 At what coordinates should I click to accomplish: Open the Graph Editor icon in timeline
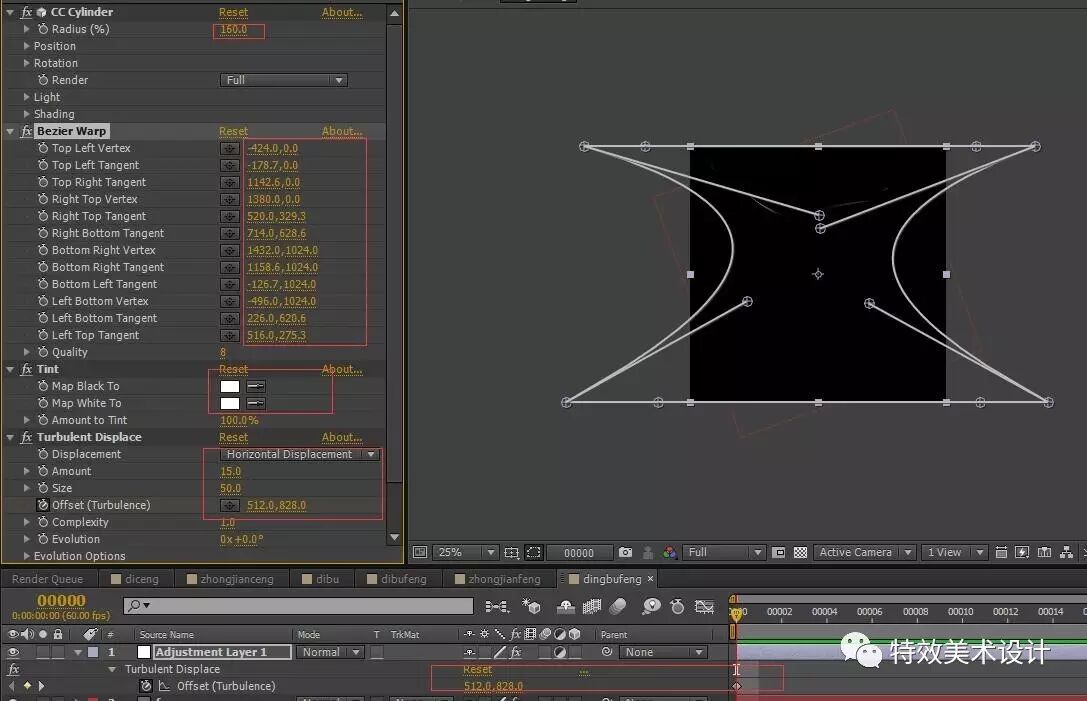coord(704,607)
